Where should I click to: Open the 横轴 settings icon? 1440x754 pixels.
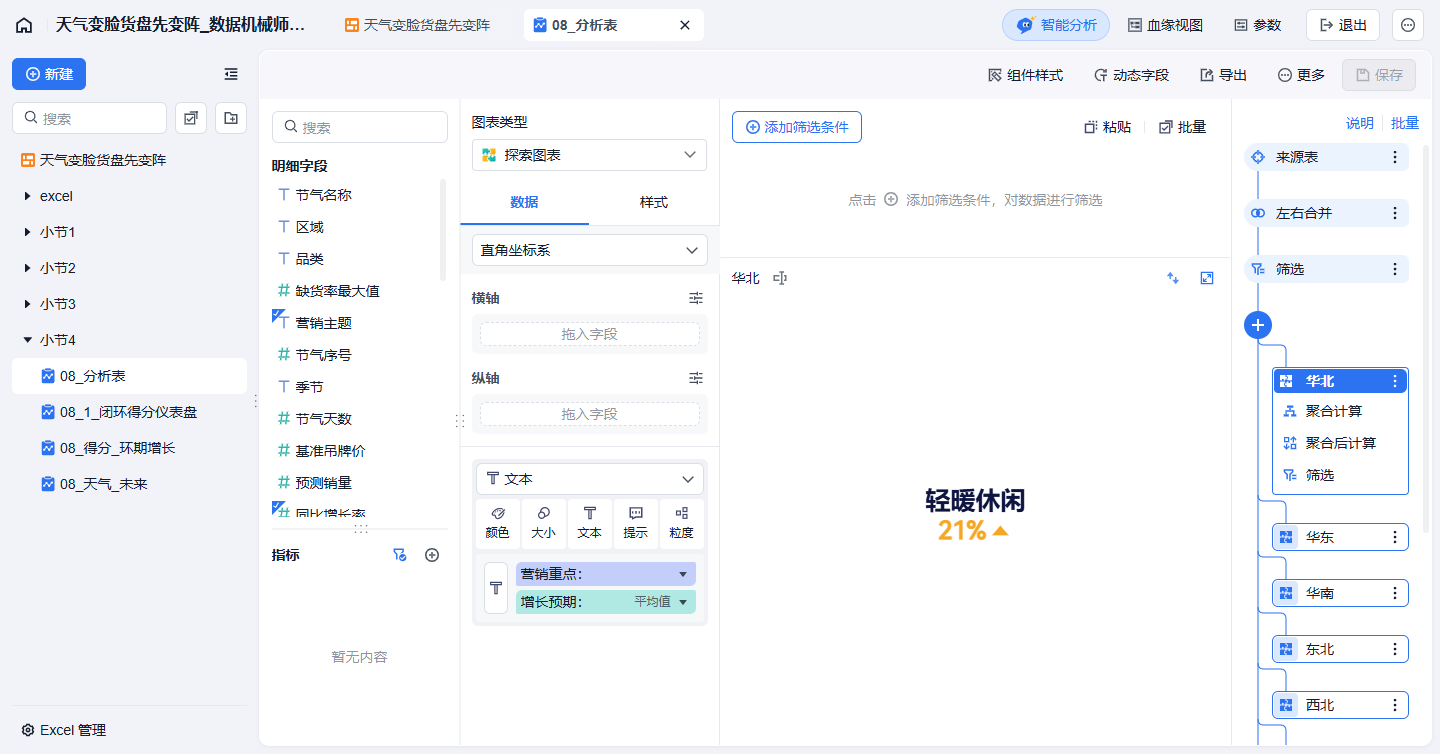pyautogui.click(x=696, y=298)
